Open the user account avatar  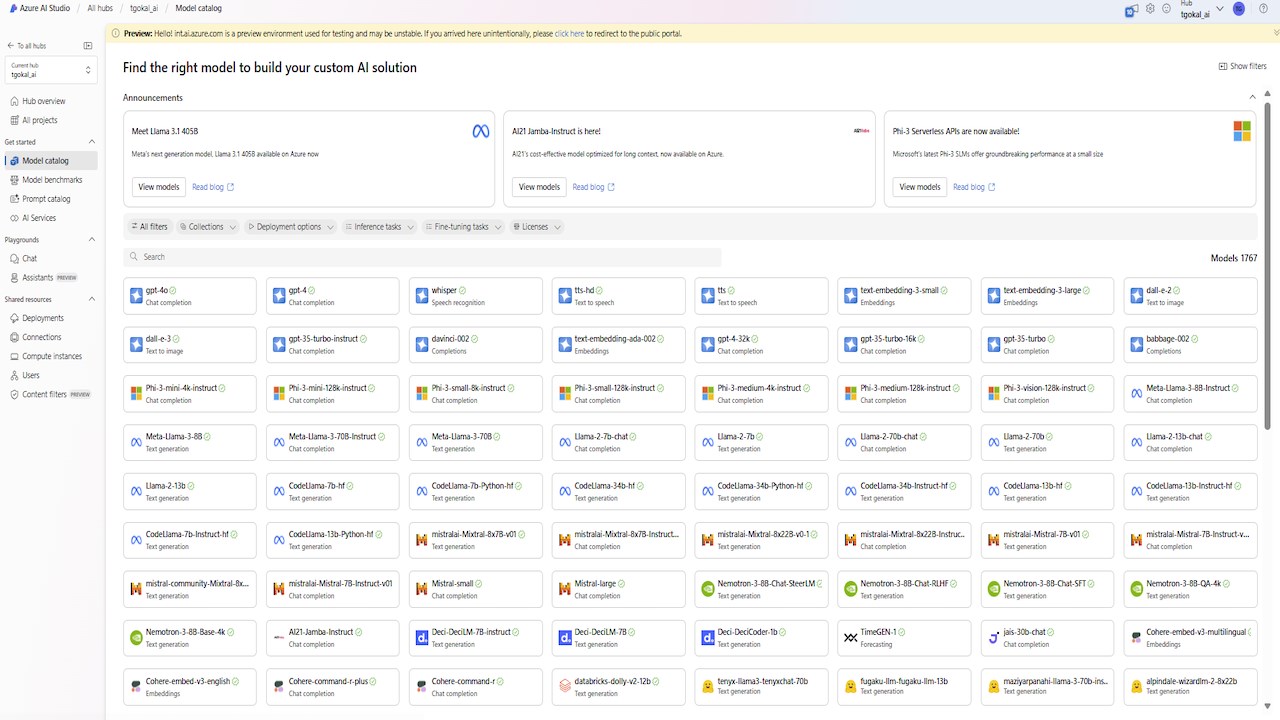click(x=1239, y=9)
